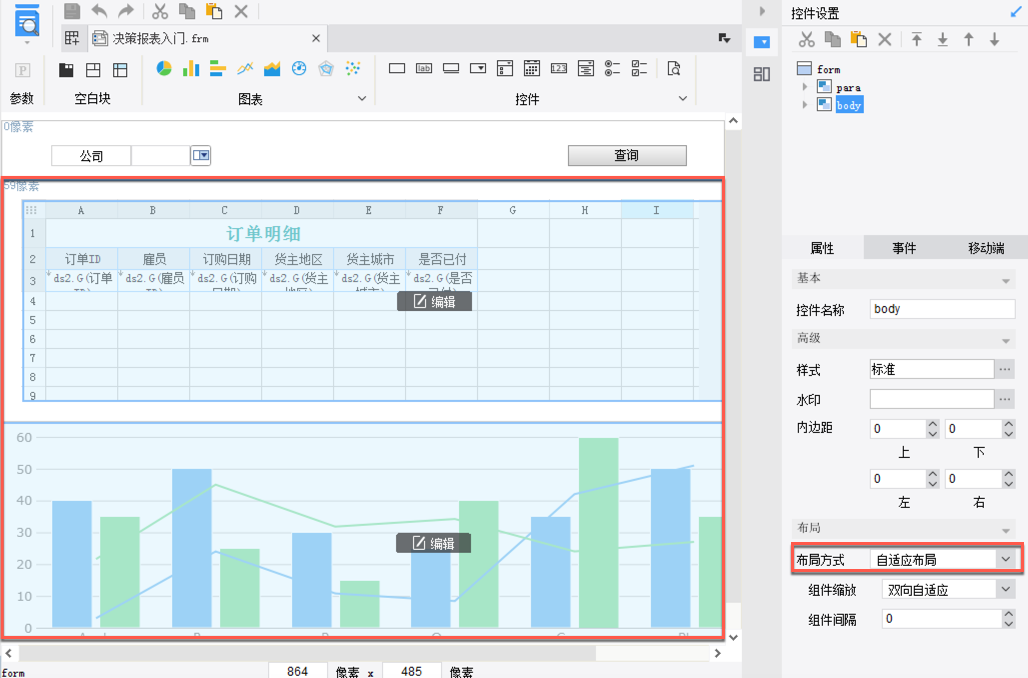Open the 水印 ellipsis button
The width and height of the screenshot is (1028, 678).
pyautogui.click(x=1005, y=399)
